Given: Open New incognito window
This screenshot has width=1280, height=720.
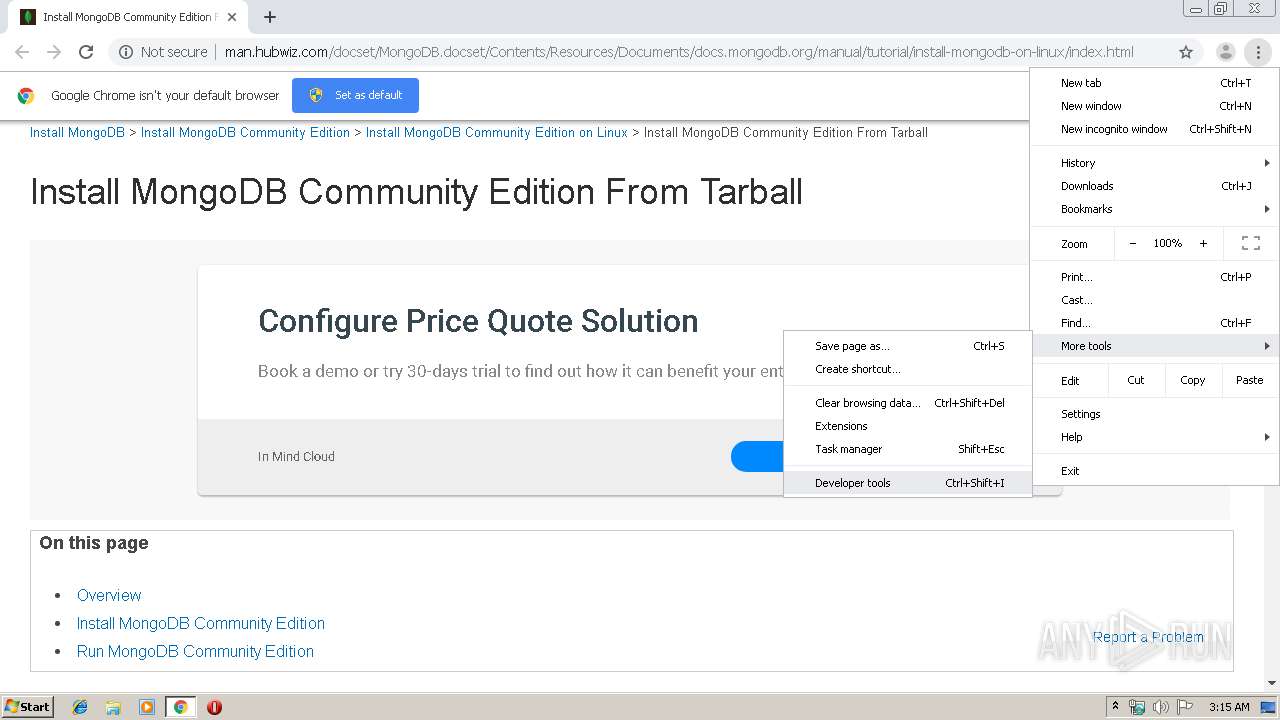Looking at the screenshot, I should [1155, 129].
